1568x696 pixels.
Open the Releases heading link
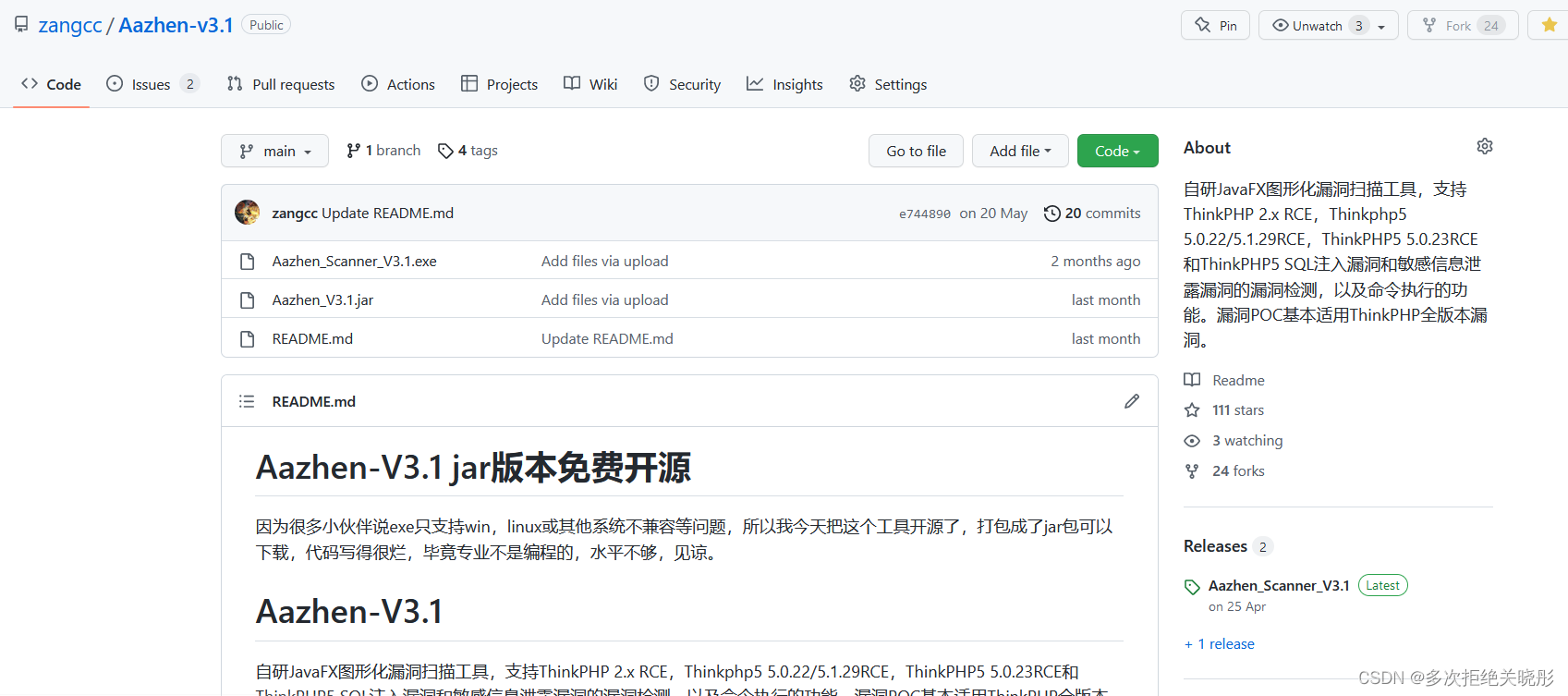pos(1228,546)
